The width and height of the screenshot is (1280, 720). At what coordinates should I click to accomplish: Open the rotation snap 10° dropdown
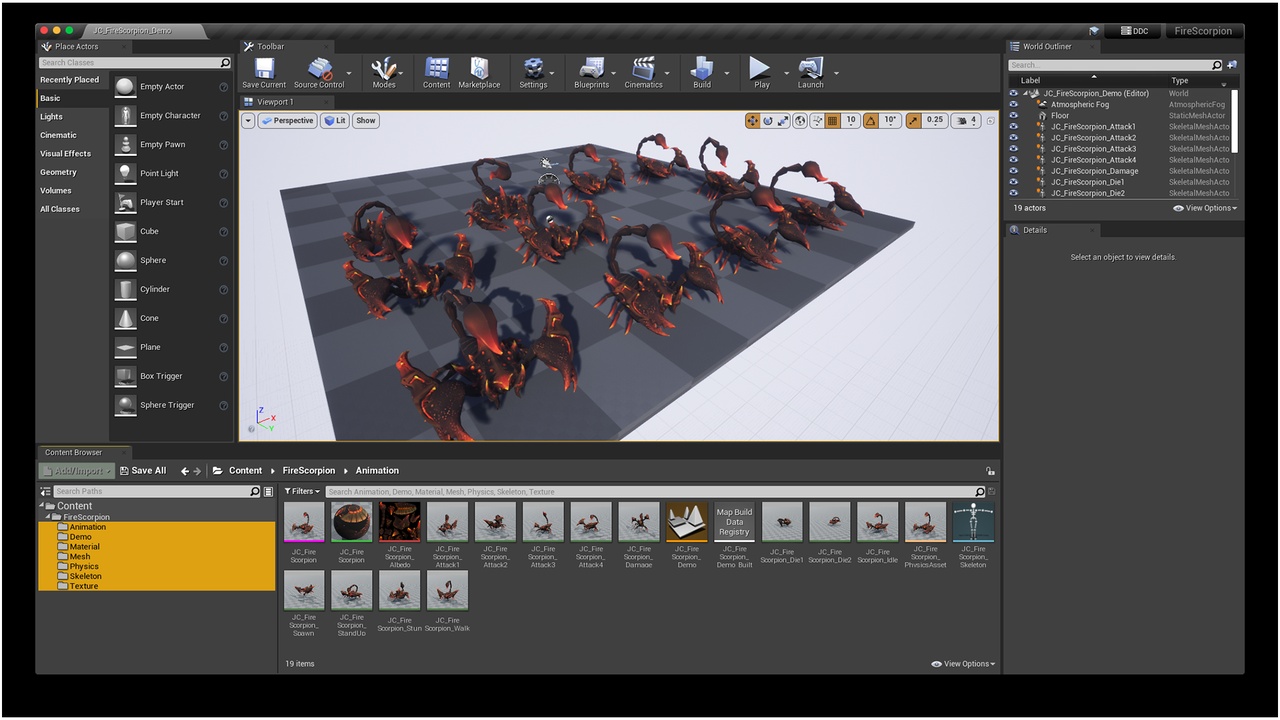[890, 120]
